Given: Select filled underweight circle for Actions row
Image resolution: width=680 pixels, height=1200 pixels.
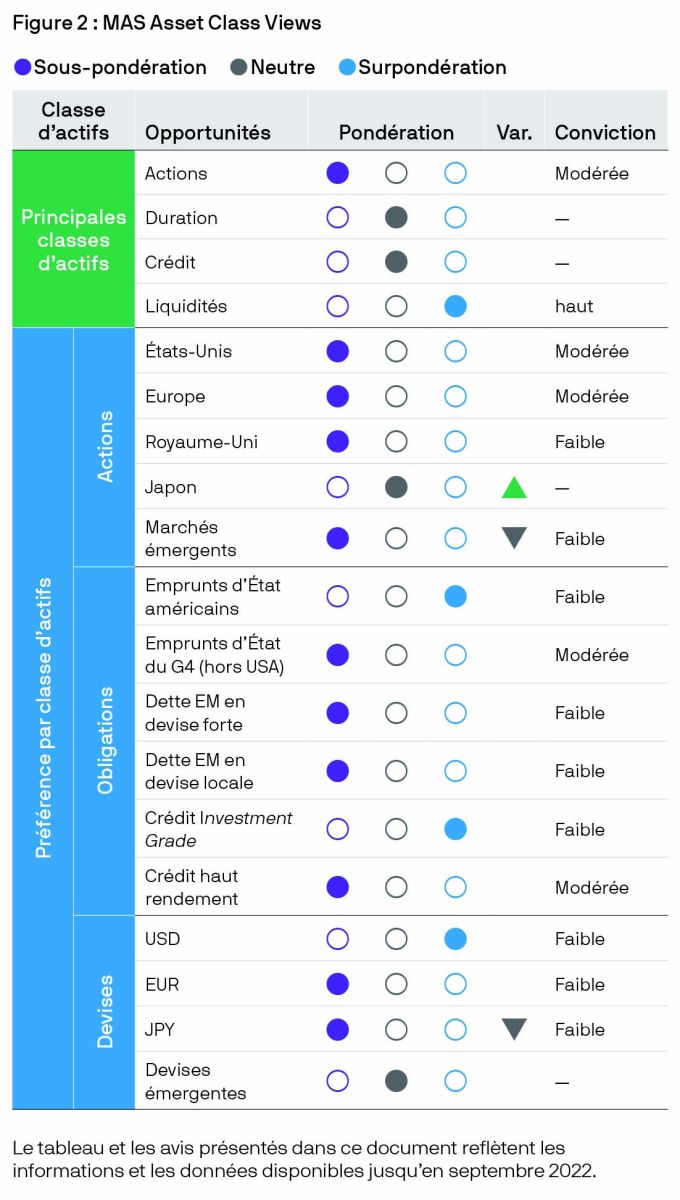Looking at the screenshot, I should tap(338, 173).
